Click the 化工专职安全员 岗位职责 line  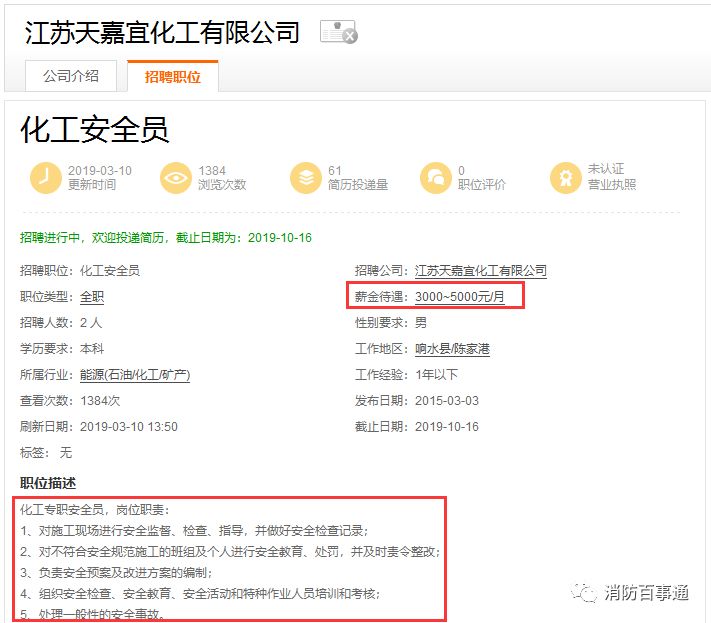point(94,510)
